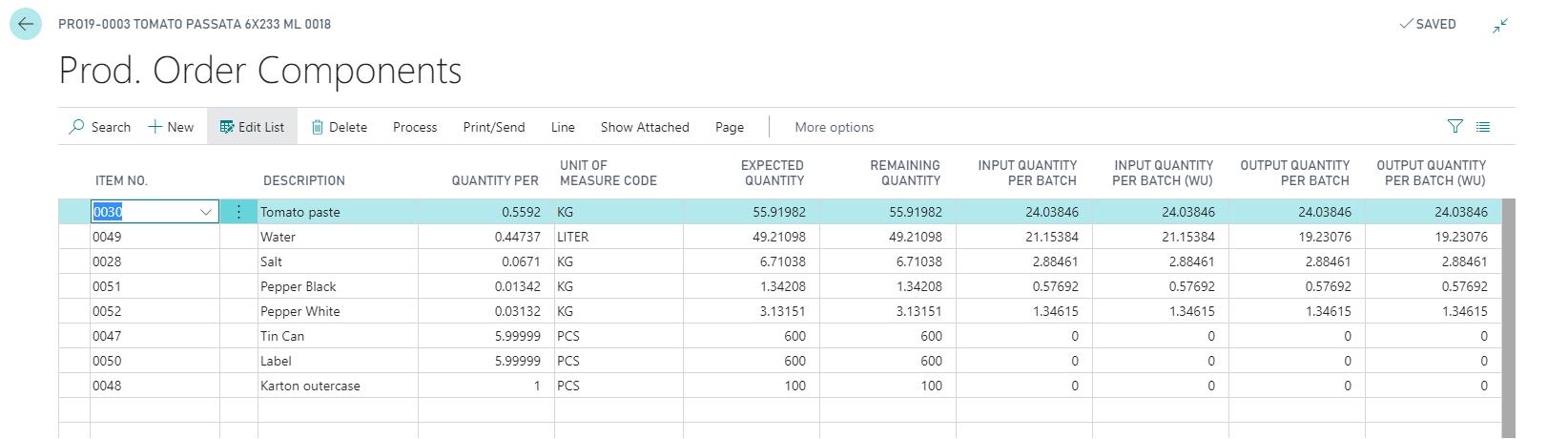This screenshot has width=1568, height=439.
Task: Switch view with the list layout icon
Action: [1483, 126]
